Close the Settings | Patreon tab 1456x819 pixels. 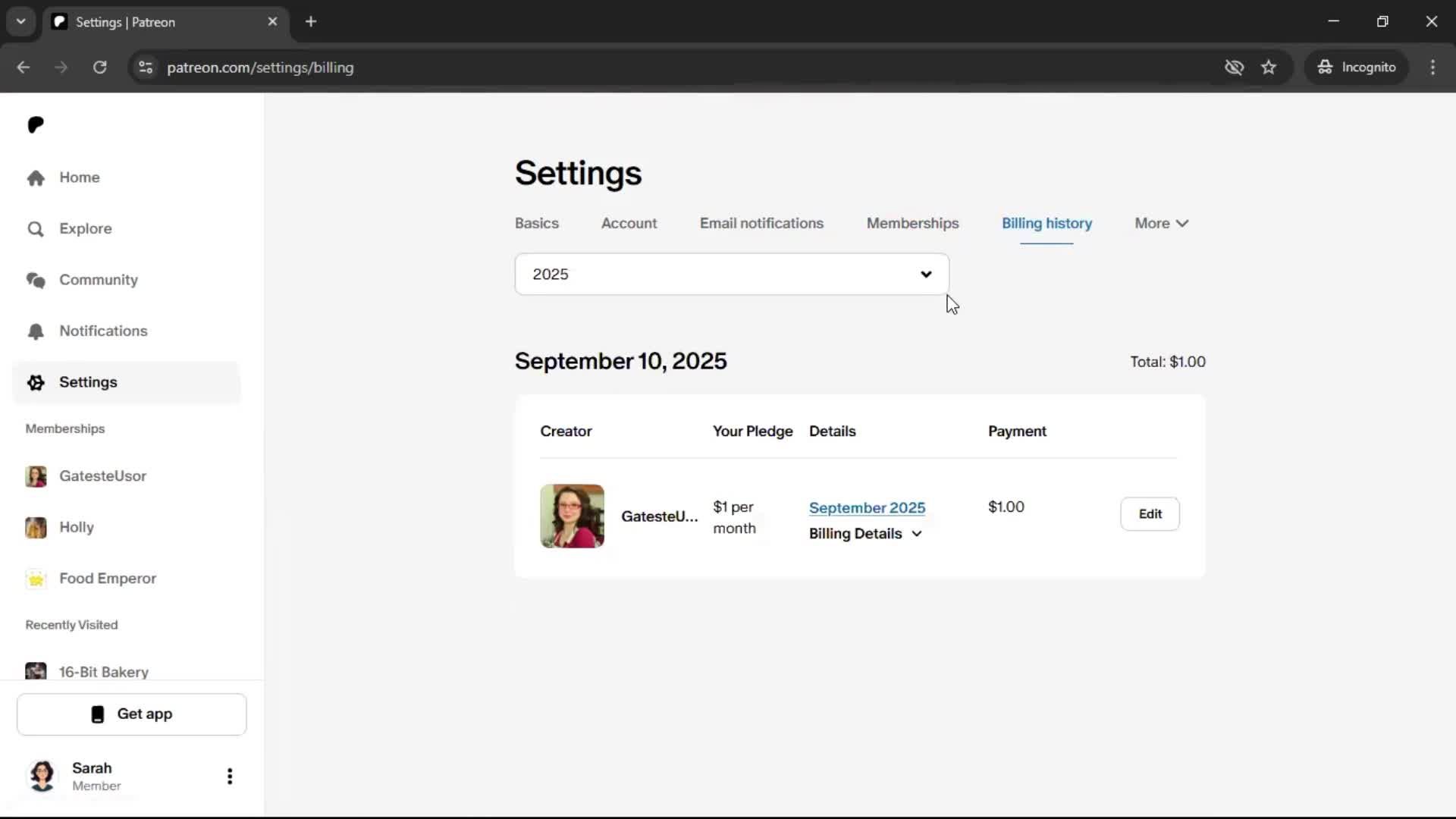[272, 22]
